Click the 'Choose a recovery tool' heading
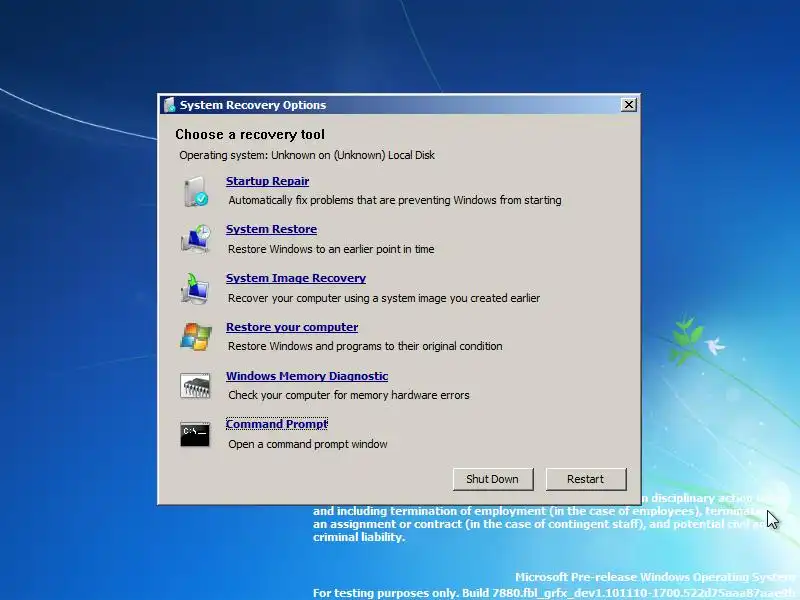 250,134
